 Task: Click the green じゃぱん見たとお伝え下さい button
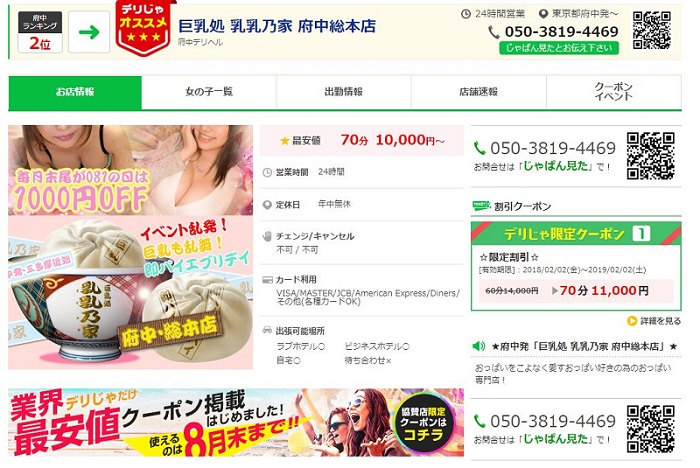click(x=559, y=48)
